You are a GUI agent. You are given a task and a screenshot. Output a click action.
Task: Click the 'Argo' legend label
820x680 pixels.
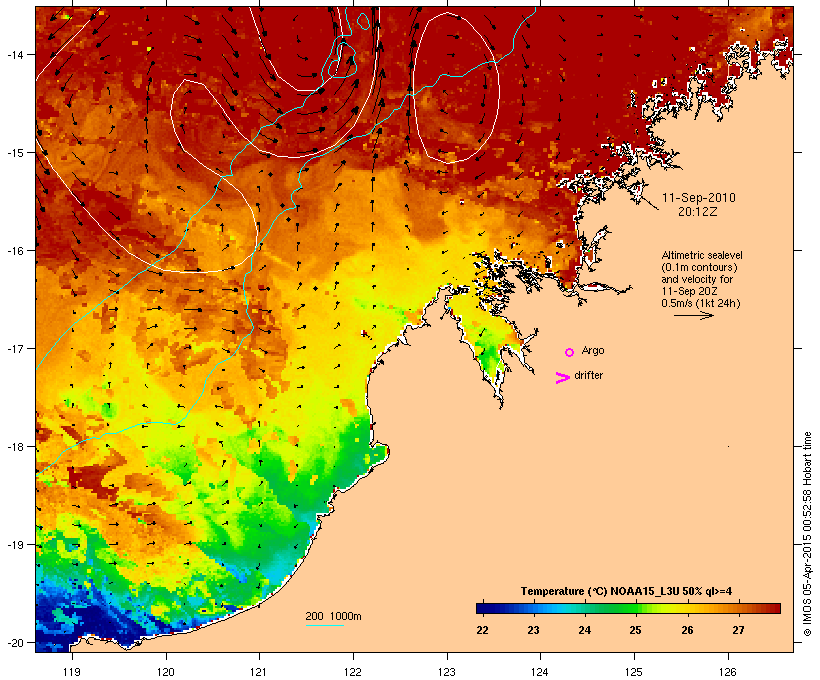[x=593, y=350]
